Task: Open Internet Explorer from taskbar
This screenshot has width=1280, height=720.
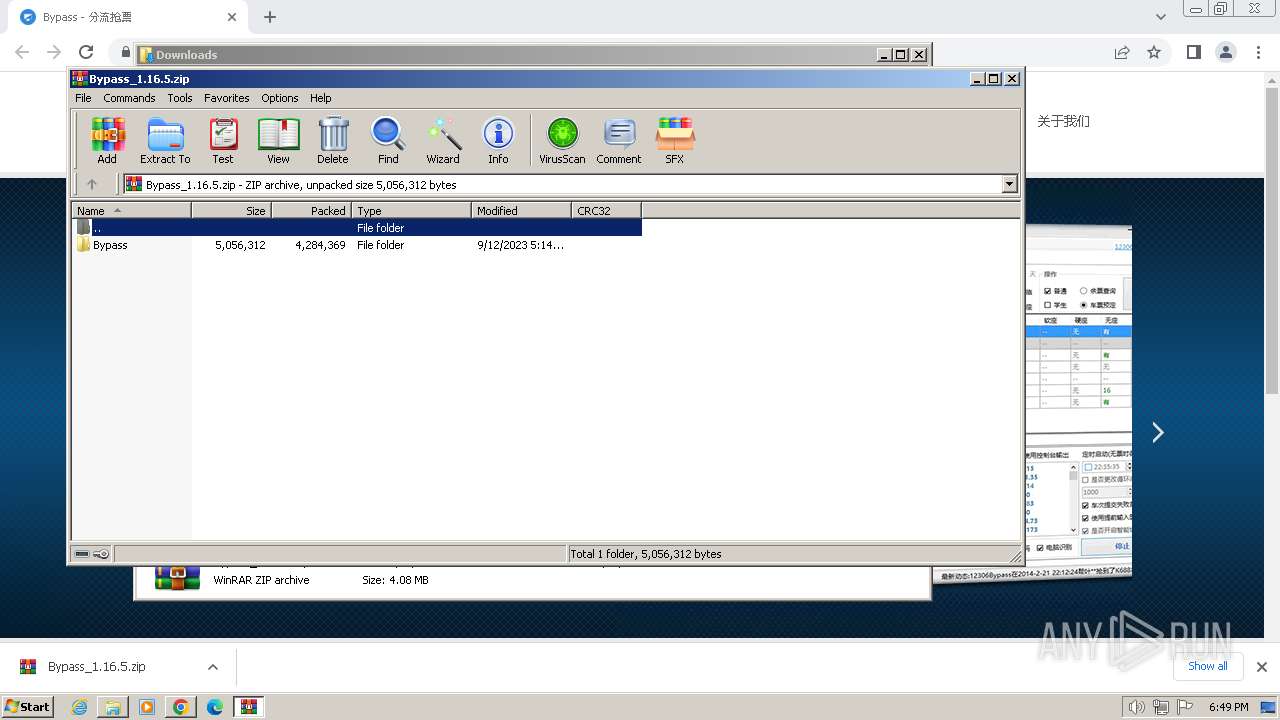Action: click(x=79, y=707)
